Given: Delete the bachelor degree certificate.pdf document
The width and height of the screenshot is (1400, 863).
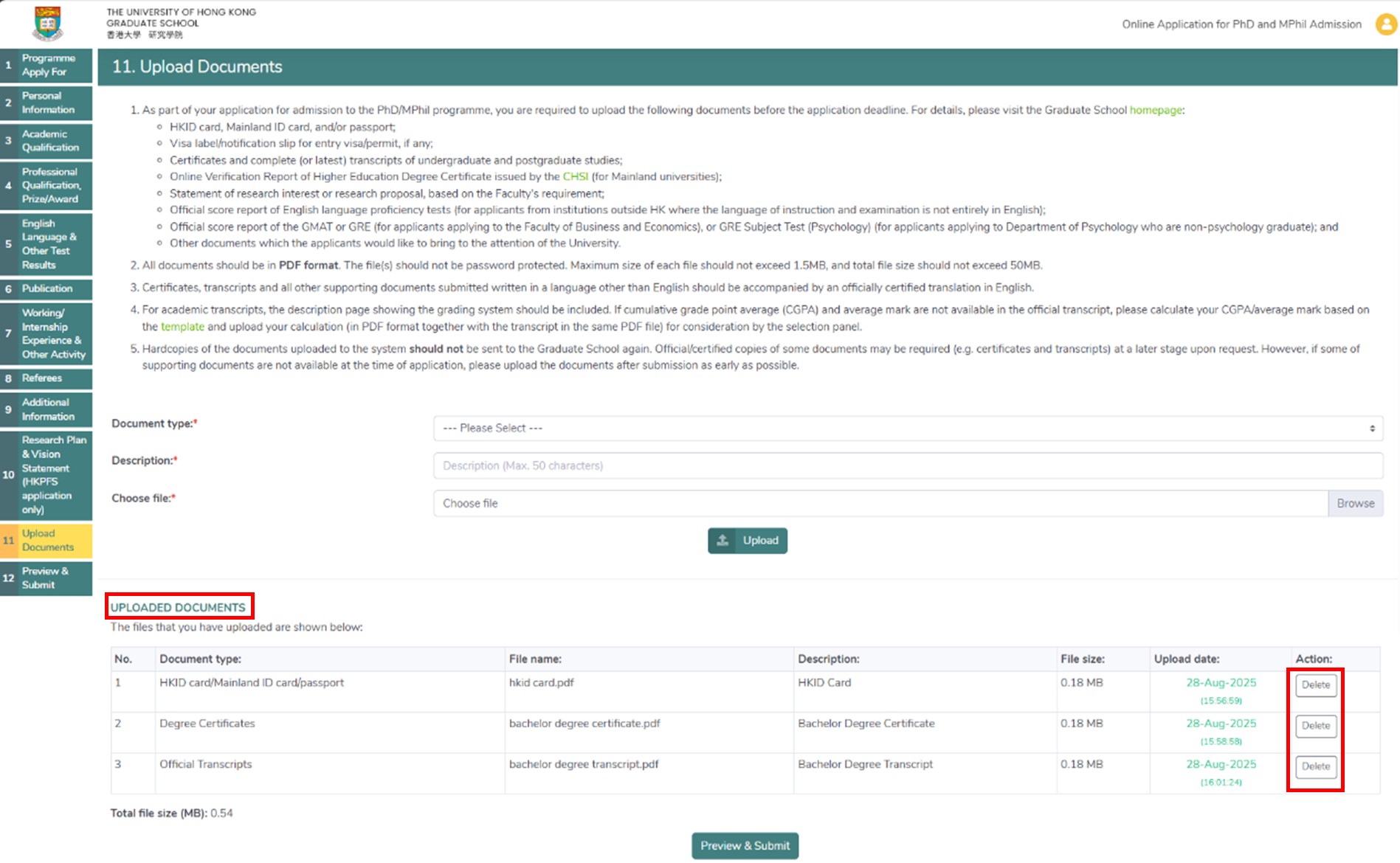Looking at the screenshot, I should pos(1316,726).
